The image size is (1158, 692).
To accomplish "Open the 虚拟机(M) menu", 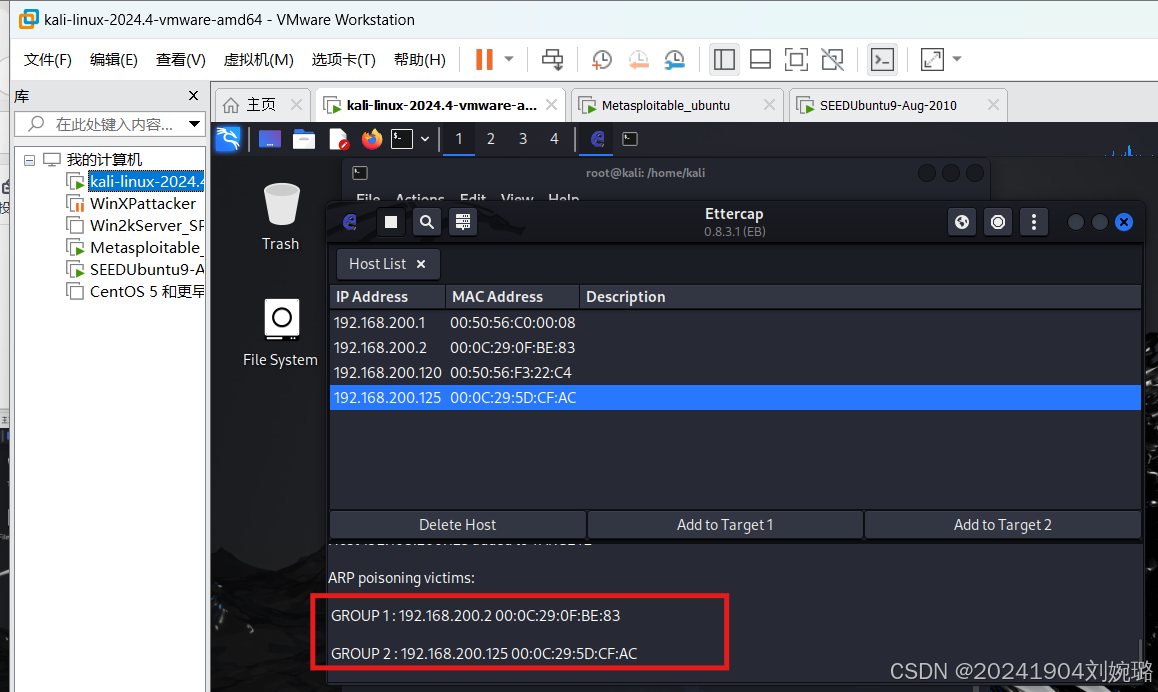I will [258, 60].
